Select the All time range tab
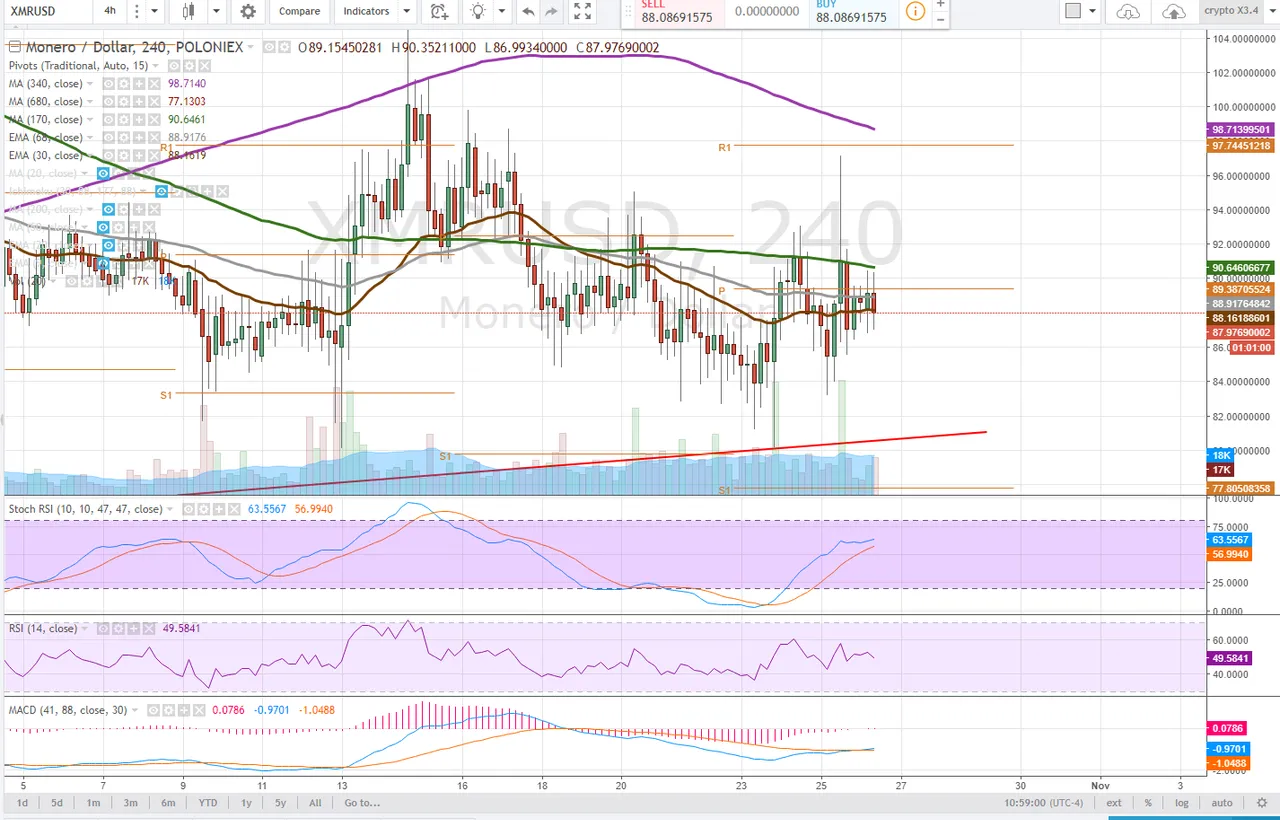1280x820 pixels. coord(315,802)
